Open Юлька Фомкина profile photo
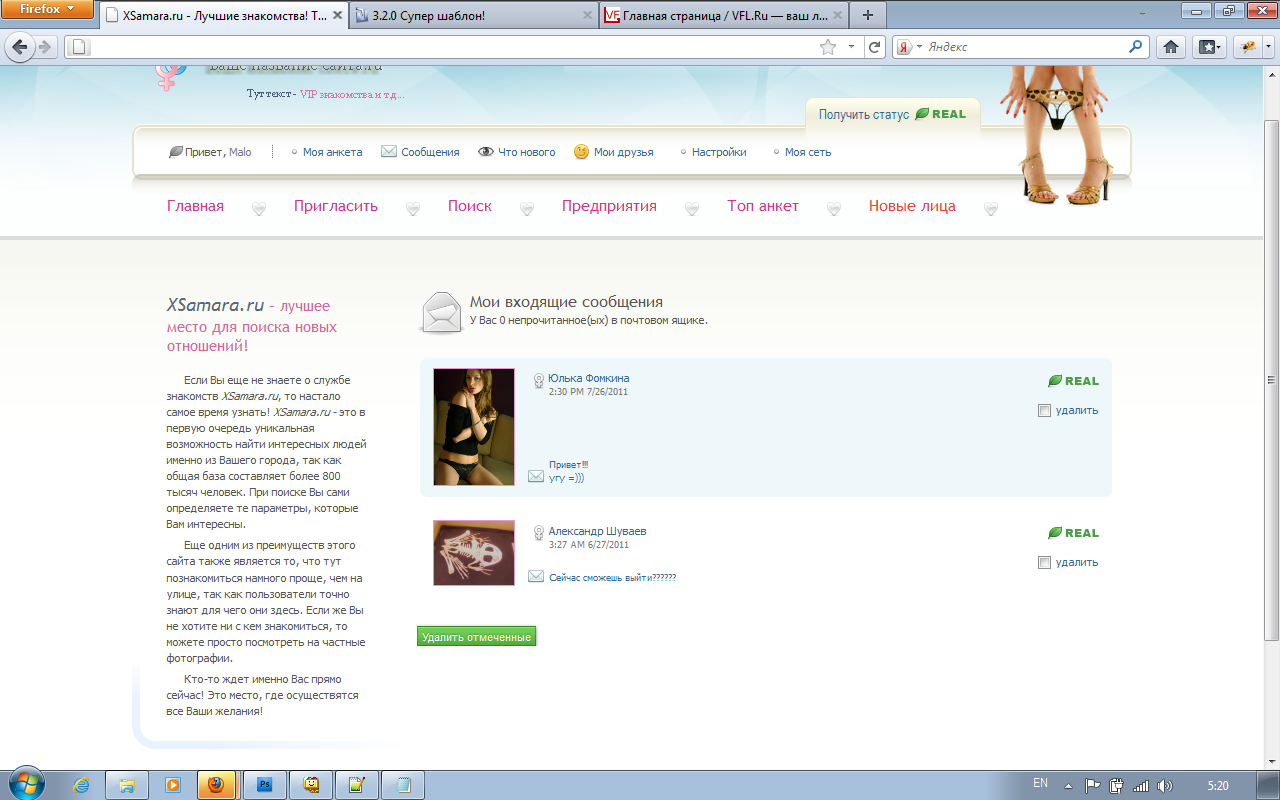1280x800 pixels. pos(474,427)
